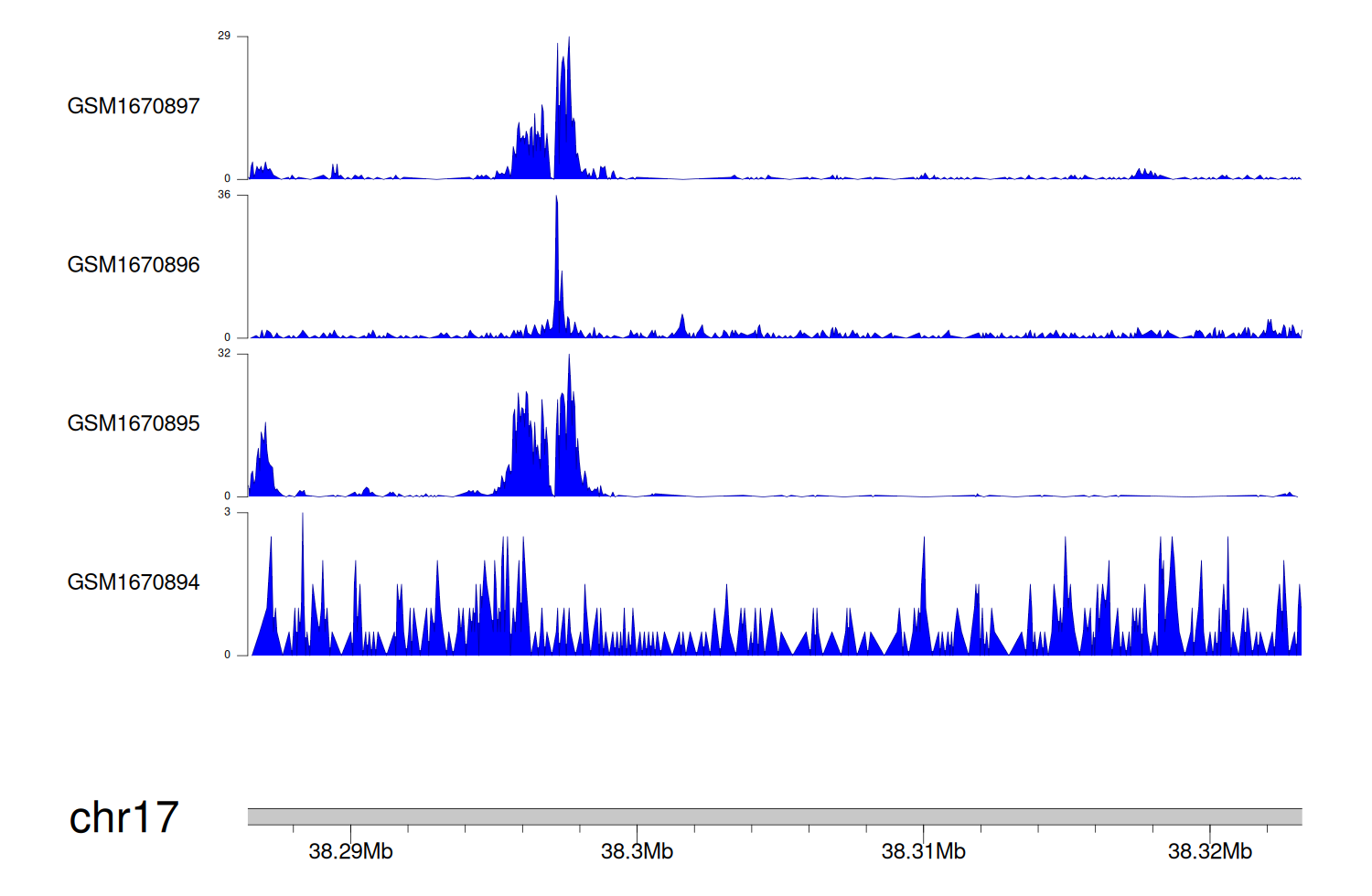Select the 38.3Mb axis label

[637, 852]
